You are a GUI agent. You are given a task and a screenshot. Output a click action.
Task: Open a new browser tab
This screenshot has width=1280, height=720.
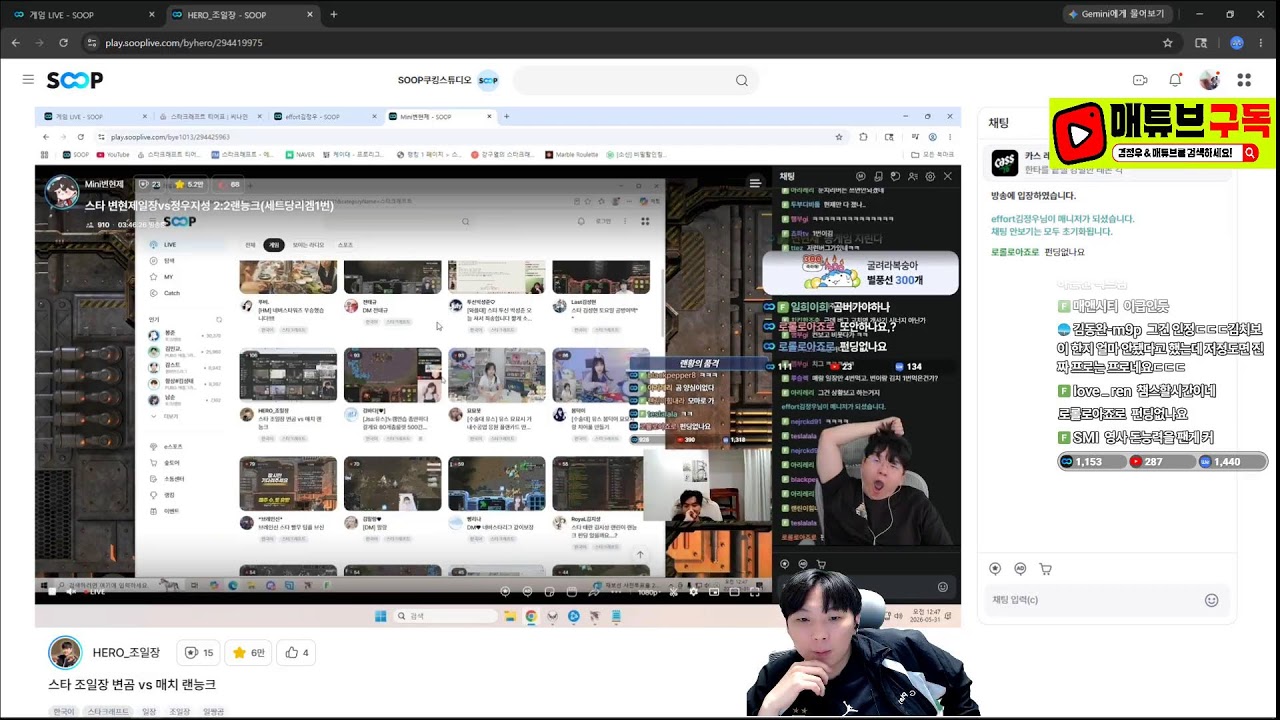[334, 15]
